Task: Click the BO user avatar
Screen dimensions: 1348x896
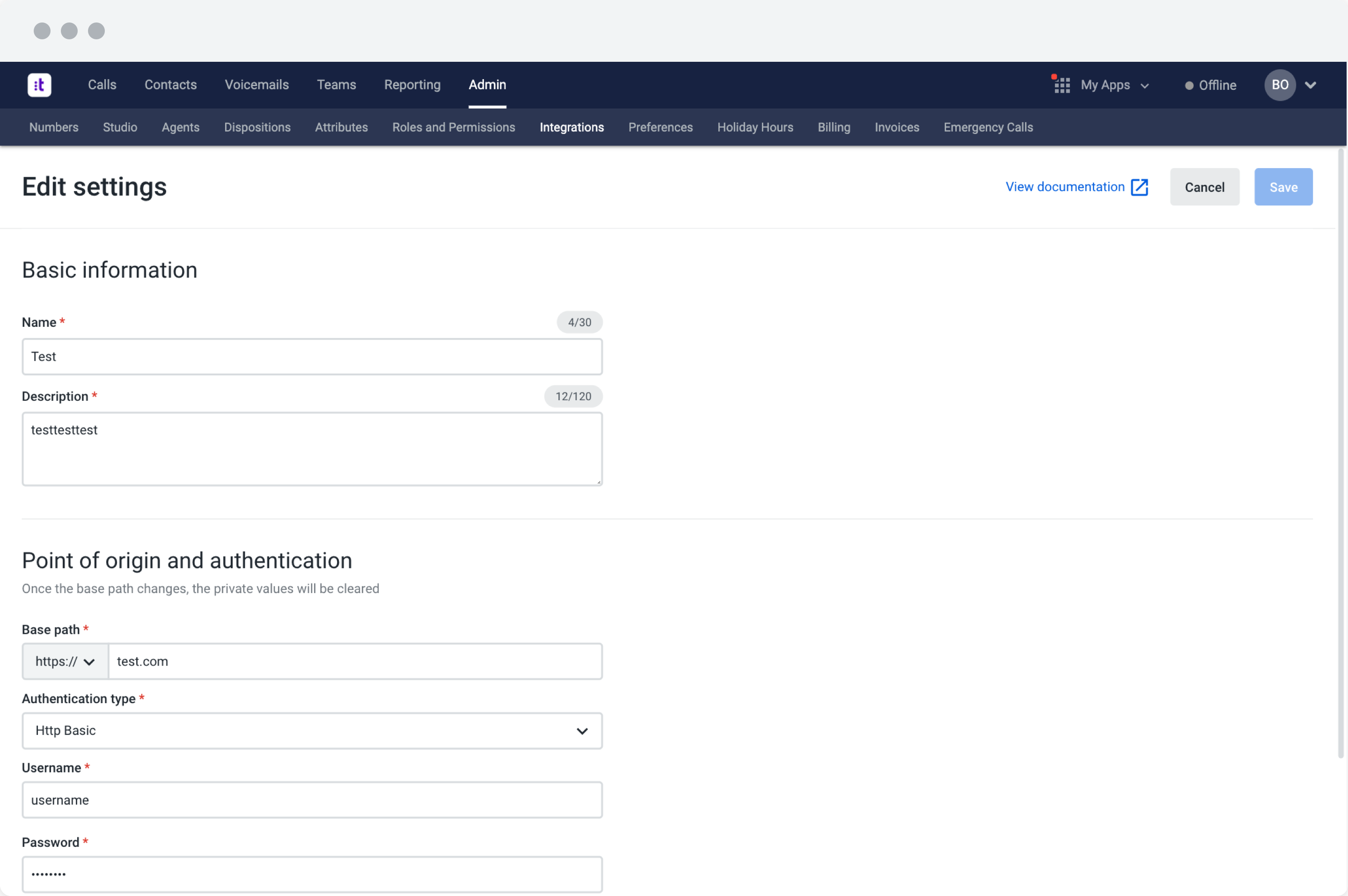Action: coord(1280,85)
